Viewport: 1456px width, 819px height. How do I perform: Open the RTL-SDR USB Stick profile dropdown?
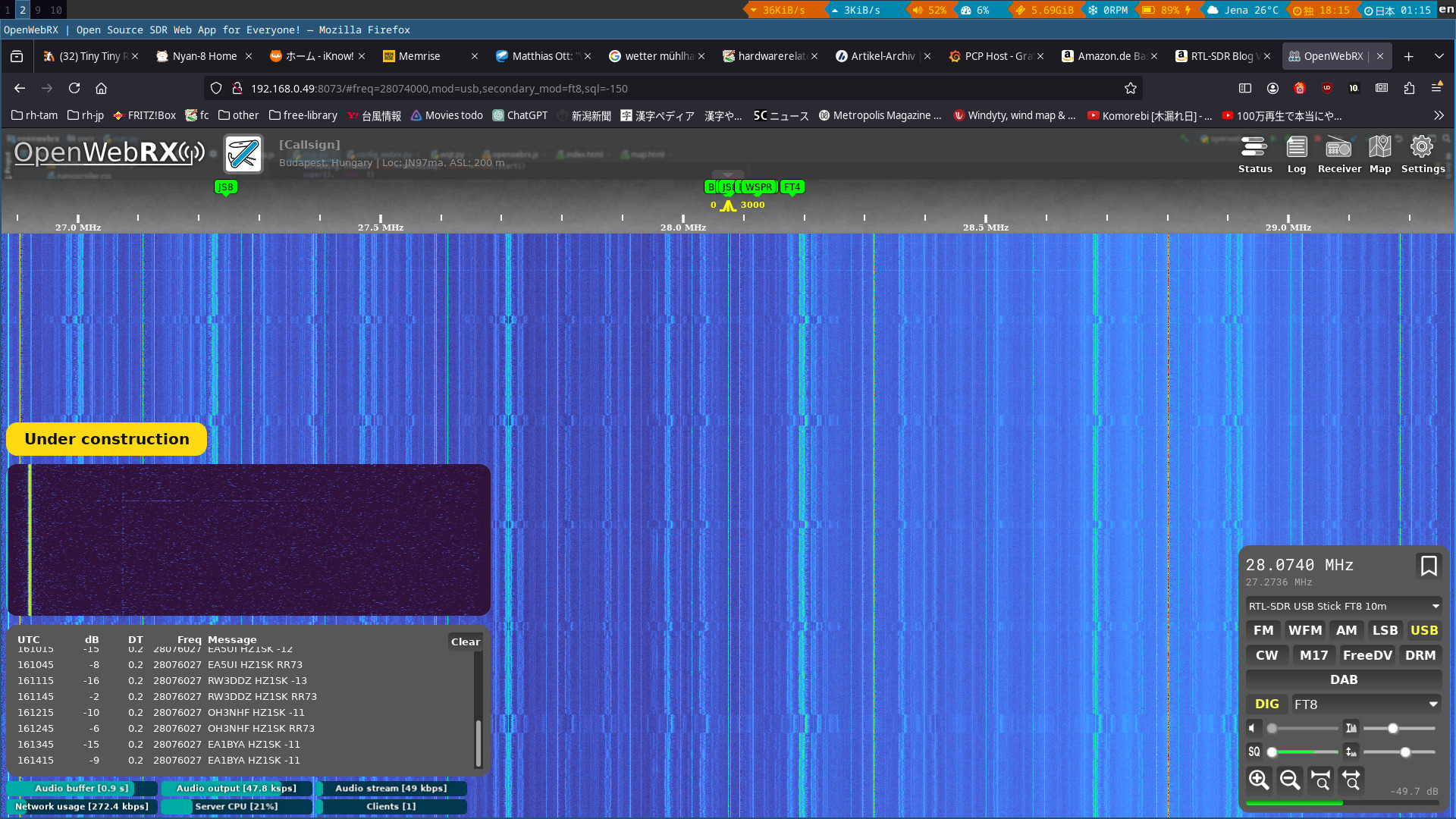pos(1344,606)
